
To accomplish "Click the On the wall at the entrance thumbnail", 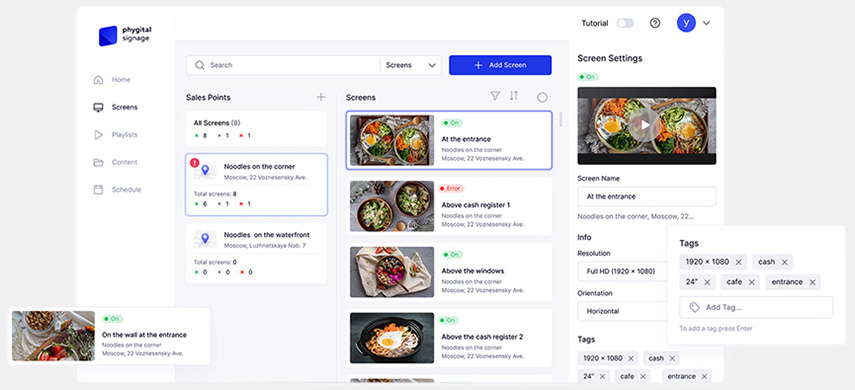I will pos(53,336).
